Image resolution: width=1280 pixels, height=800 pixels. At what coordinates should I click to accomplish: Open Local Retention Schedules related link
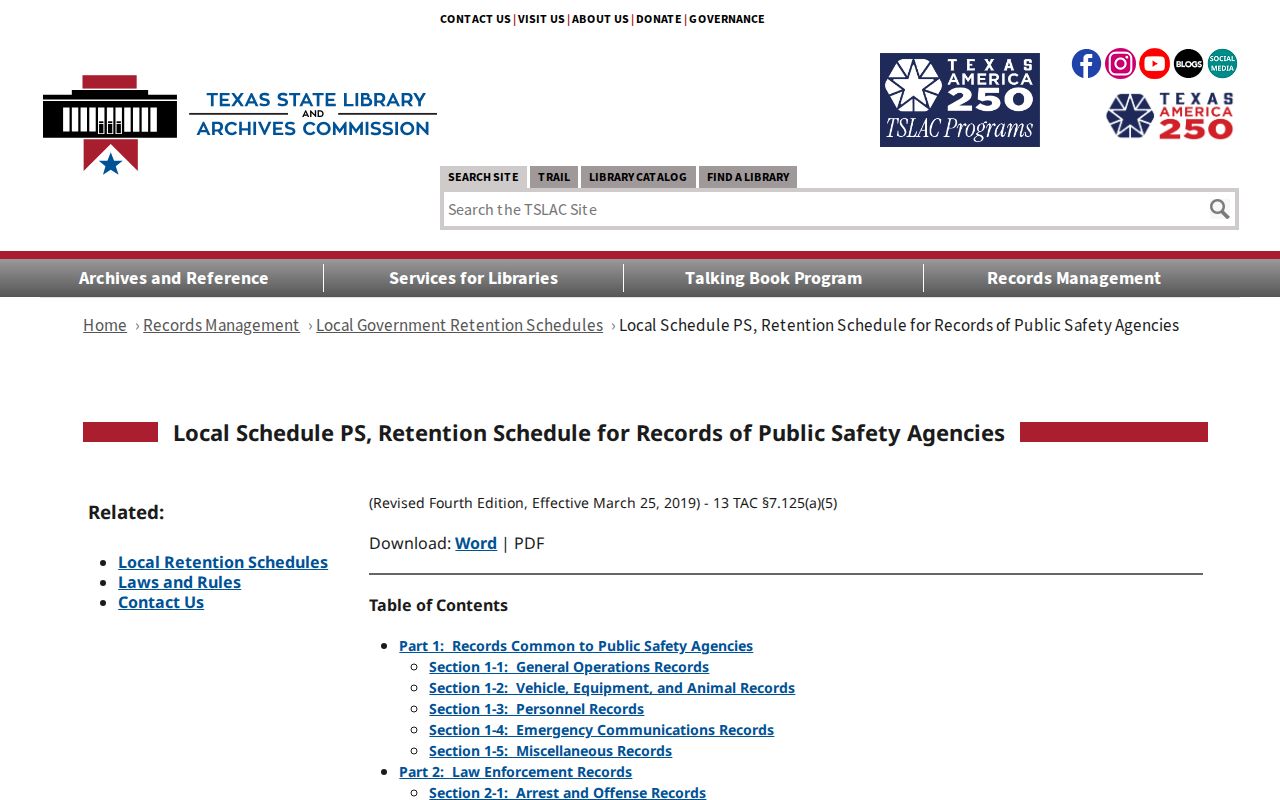coord(223,562)
